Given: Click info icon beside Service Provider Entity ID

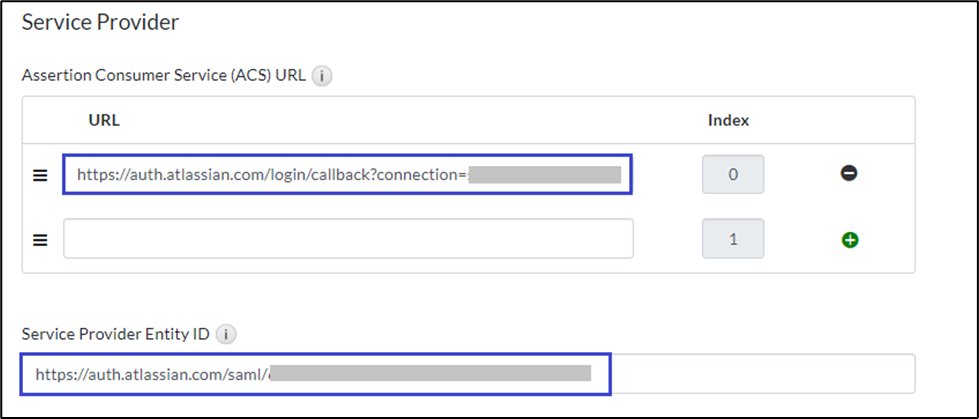Looking at the screenshot, I should [225, 334].
